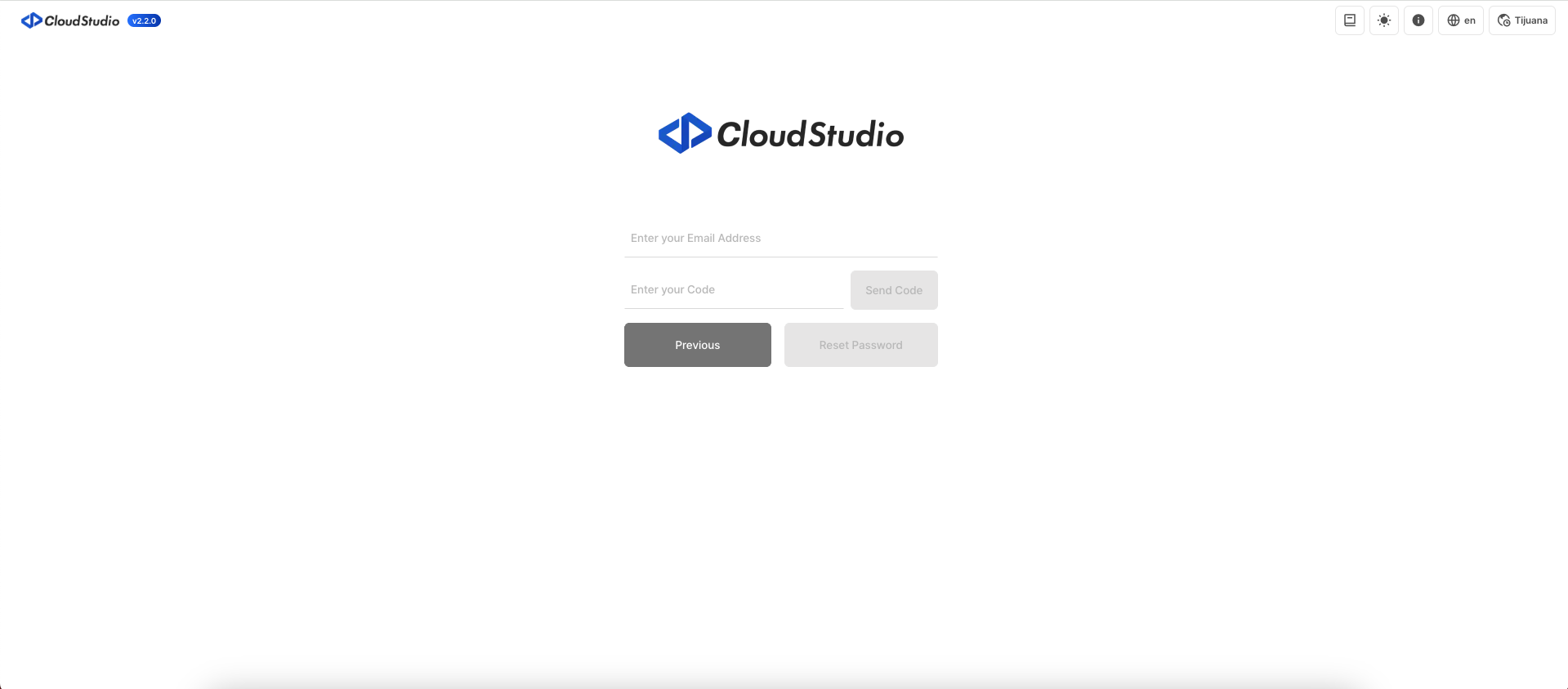Open the documentation book icon
1568x689 pixels.
(1349, 20)
